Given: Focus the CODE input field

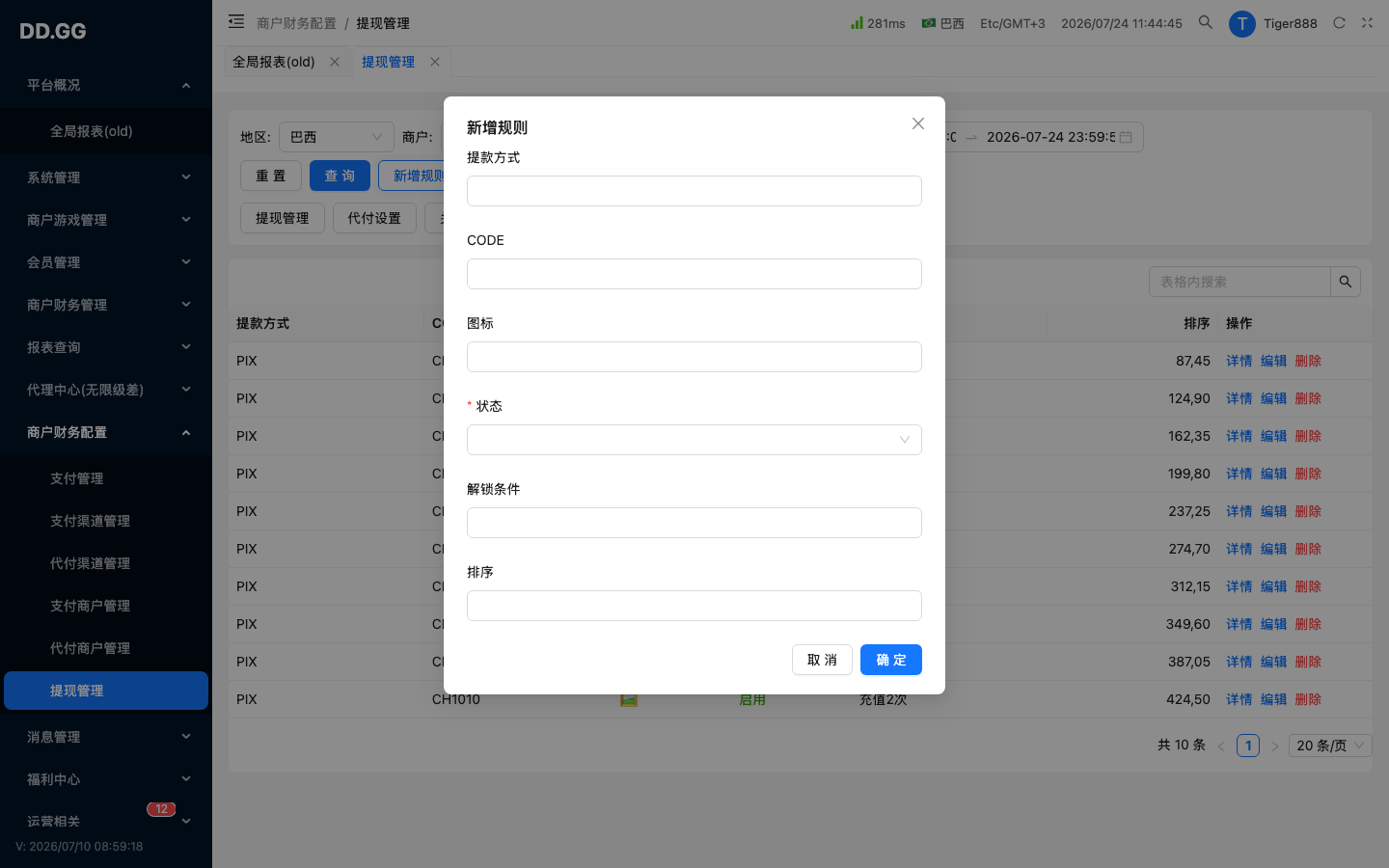Looking at the screenshot, I should coord(694,274).
